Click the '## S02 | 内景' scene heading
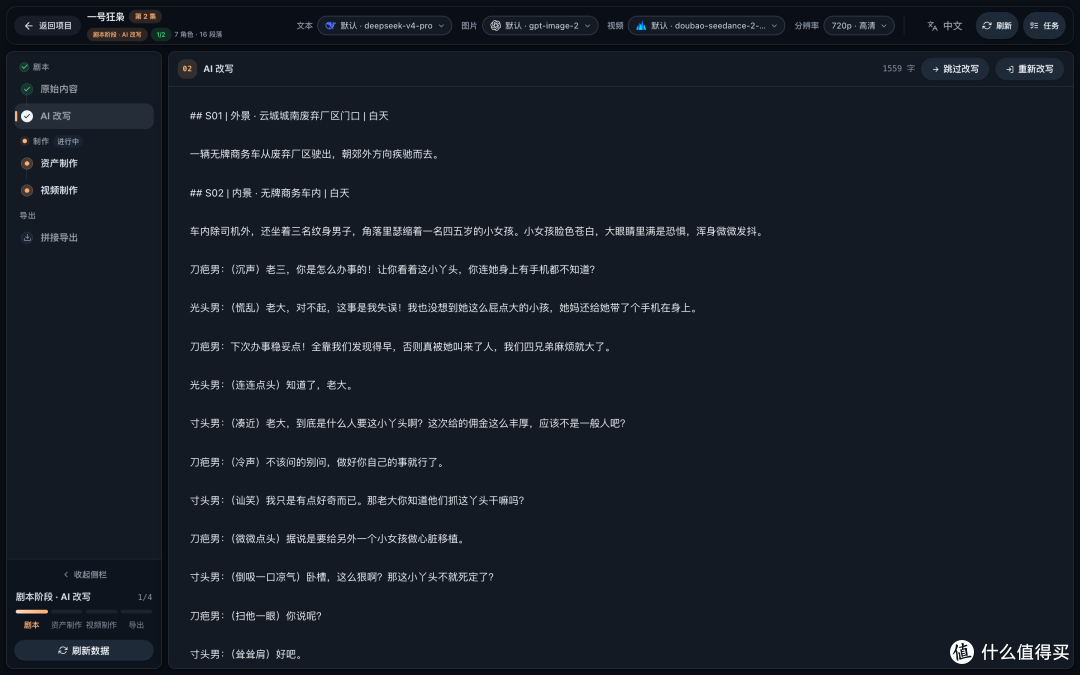The width and height of the screenshot is (1080, 675). (269, 193)
